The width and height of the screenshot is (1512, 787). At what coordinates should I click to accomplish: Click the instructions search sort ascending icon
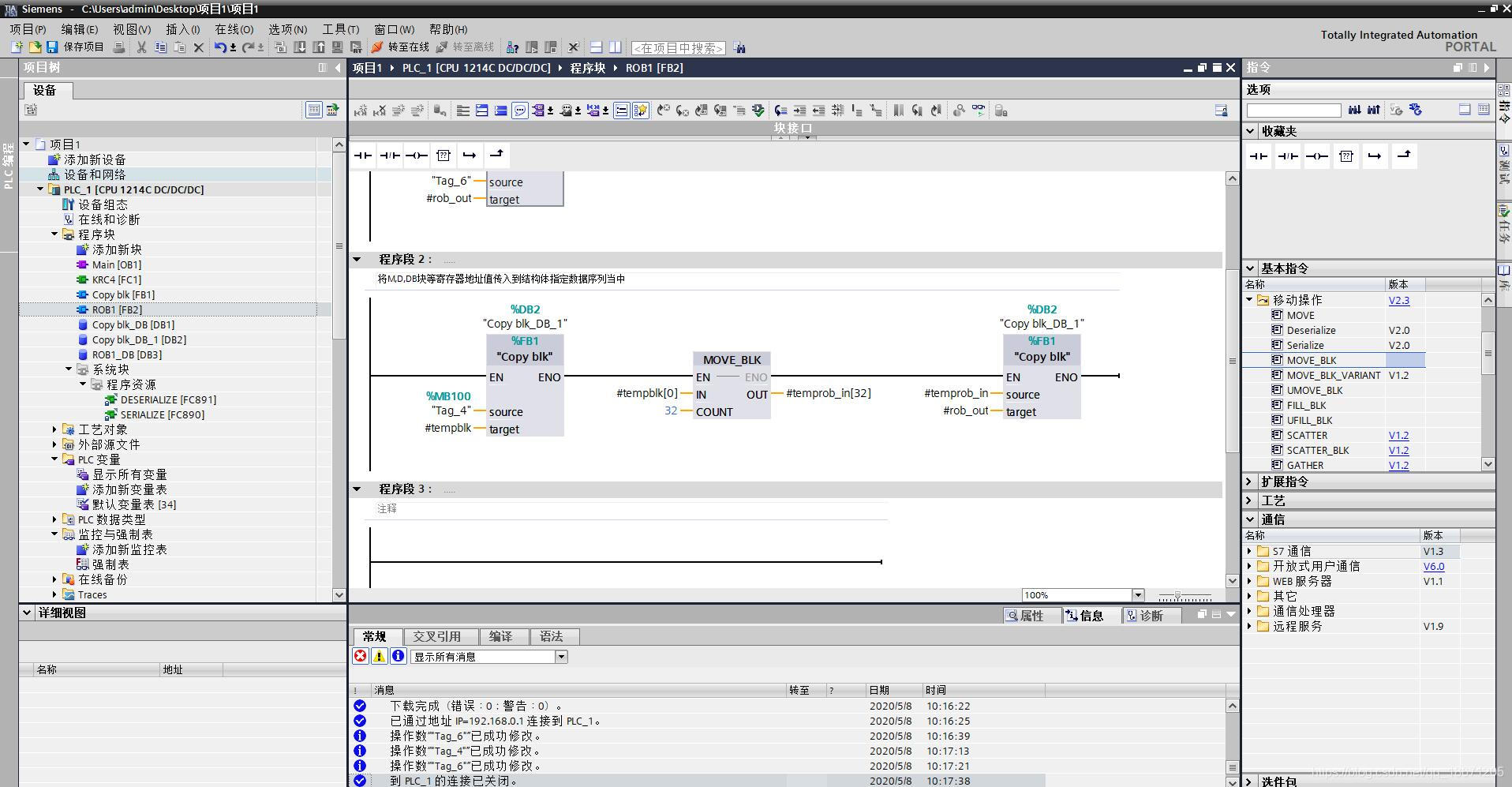(1374, 110)
